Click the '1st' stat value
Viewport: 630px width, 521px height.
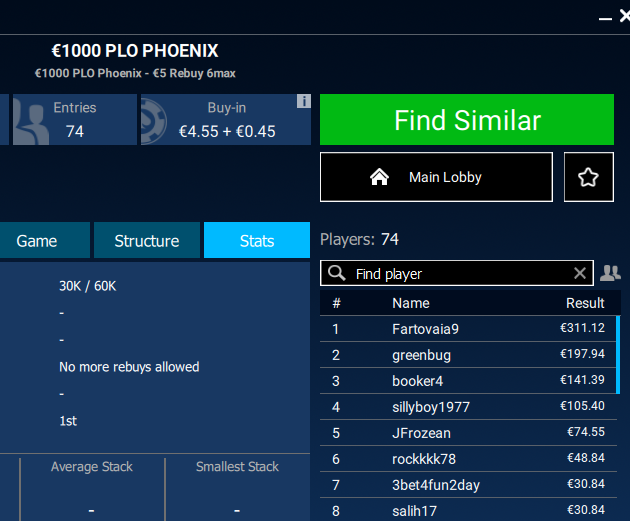point(68,421)
